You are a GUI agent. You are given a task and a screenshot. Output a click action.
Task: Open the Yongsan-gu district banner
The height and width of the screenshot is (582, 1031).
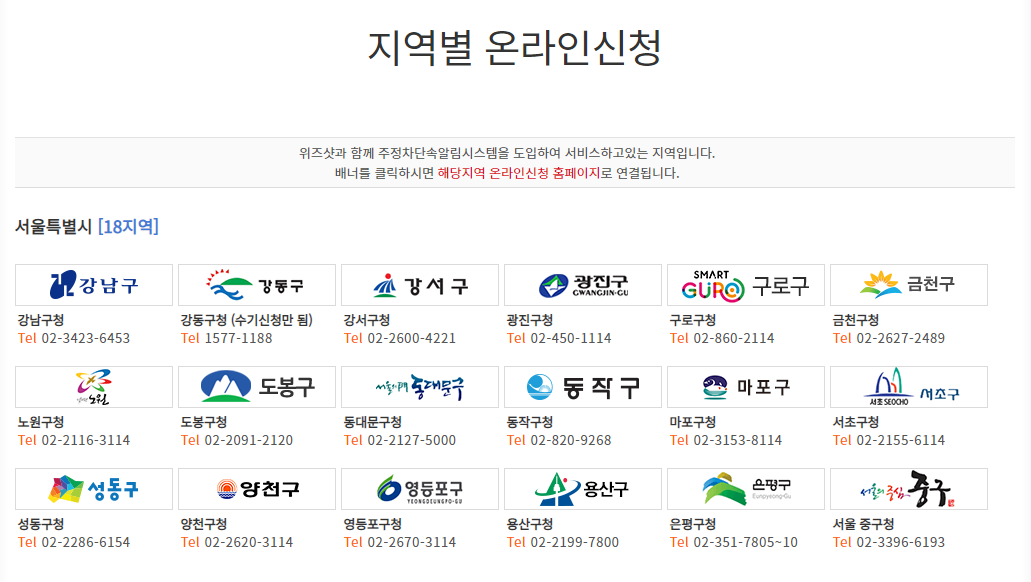coord(582,489)
